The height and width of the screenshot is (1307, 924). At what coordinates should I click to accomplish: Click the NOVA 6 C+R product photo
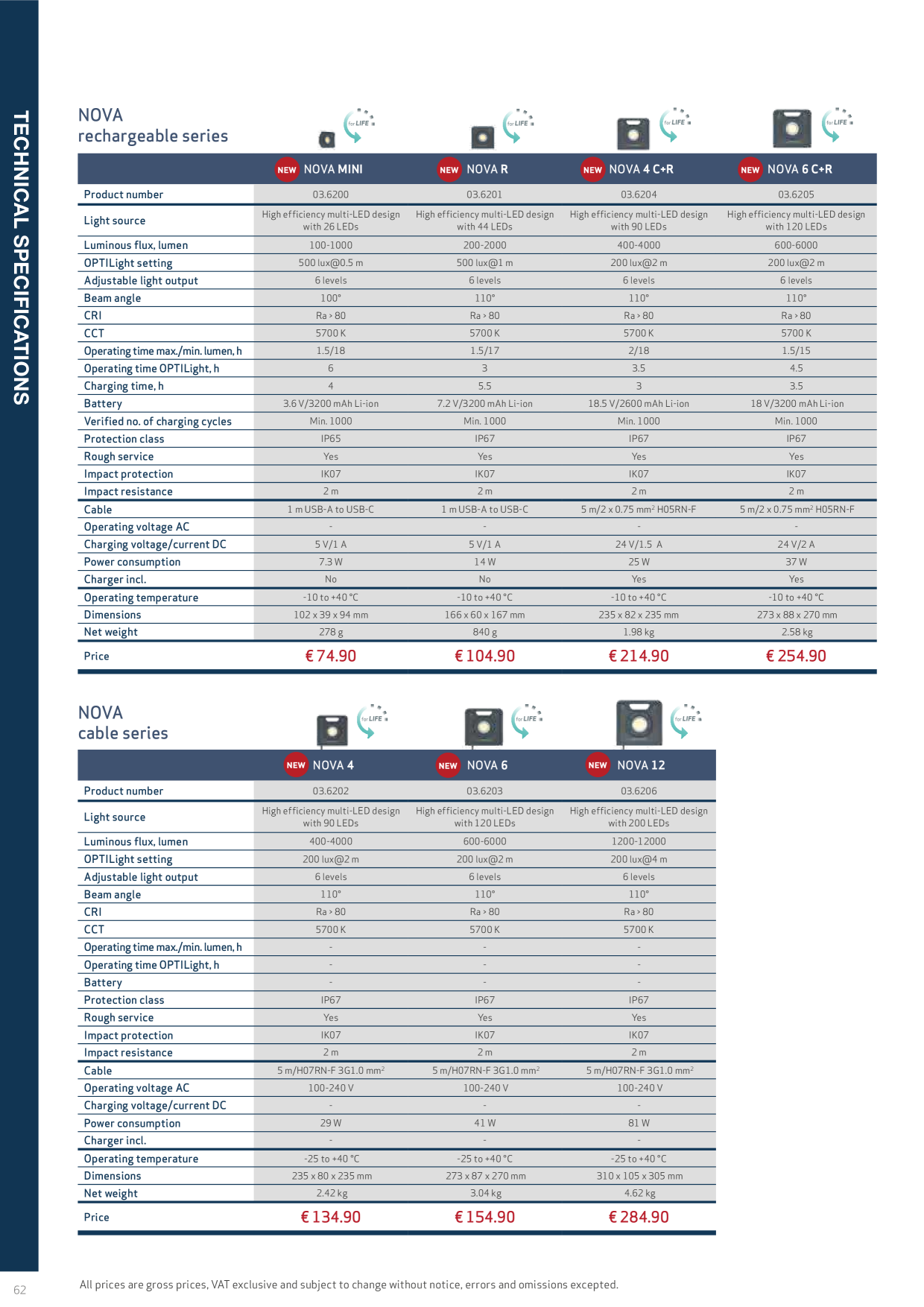click(x=791, y=128)
